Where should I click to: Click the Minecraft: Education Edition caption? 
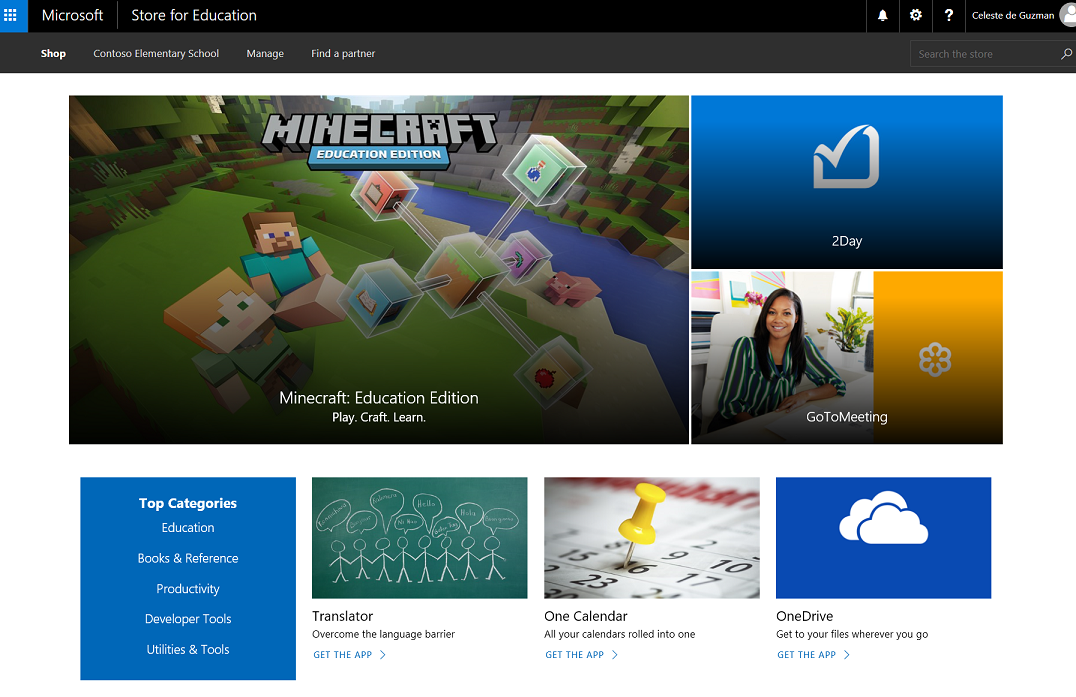(379, 398)
